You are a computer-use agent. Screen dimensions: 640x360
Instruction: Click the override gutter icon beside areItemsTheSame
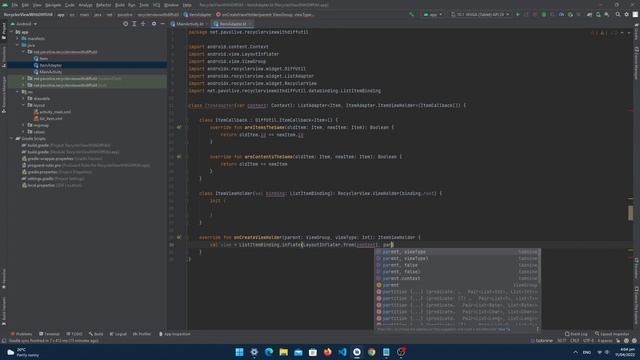click(x=179, y=127)
